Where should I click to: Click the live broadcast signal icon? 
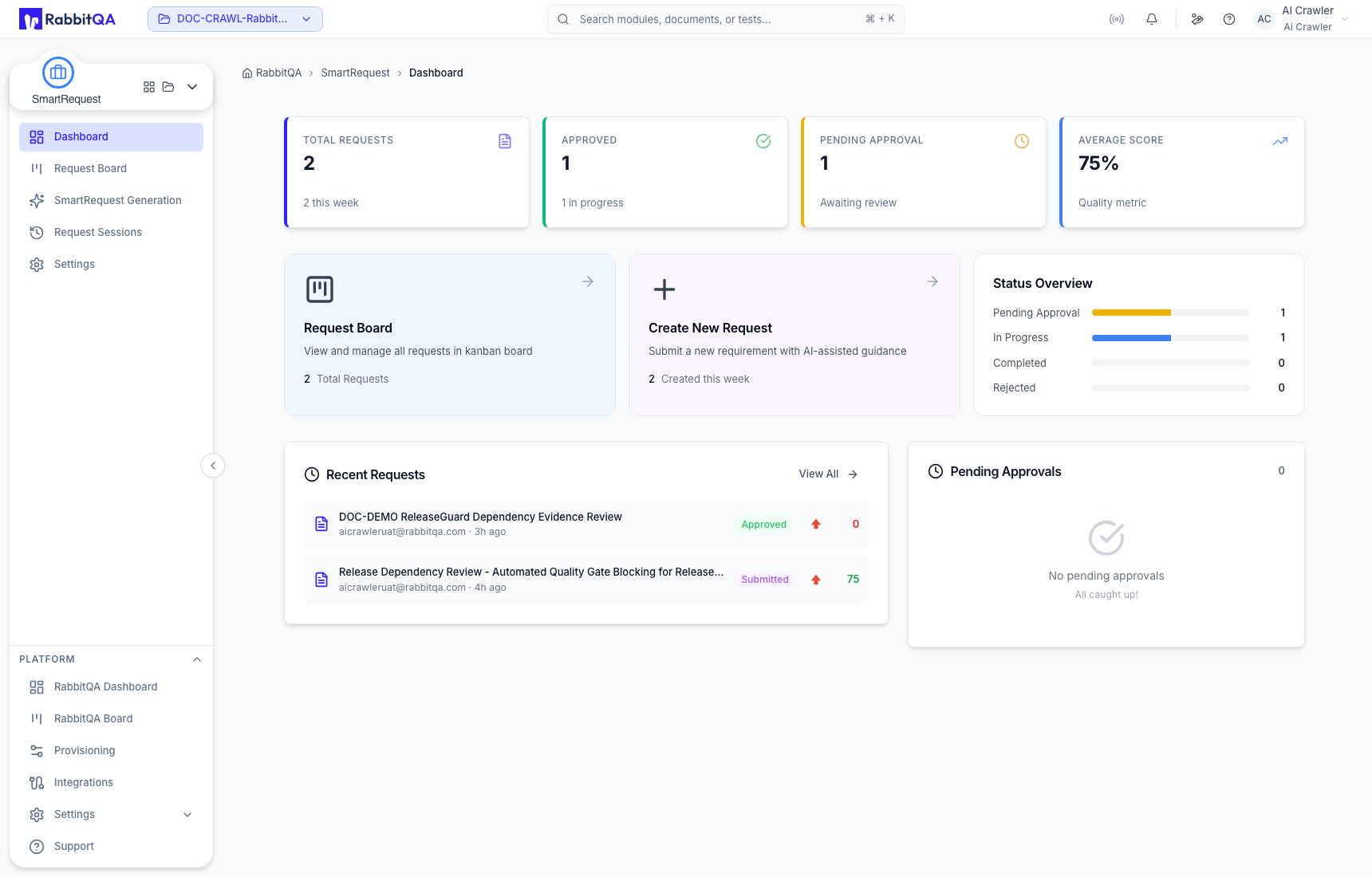tap(1117, 19)
